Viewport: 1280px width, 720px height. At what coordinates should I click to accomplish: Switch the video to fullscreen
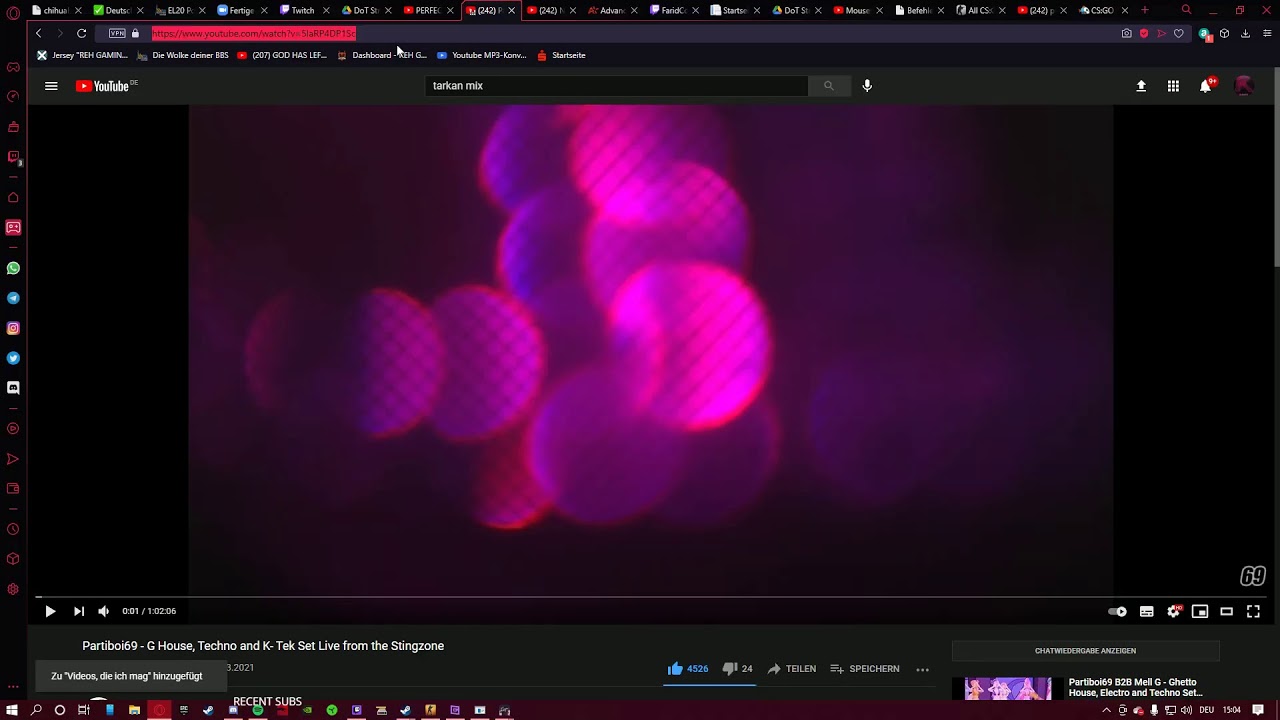1253,611
